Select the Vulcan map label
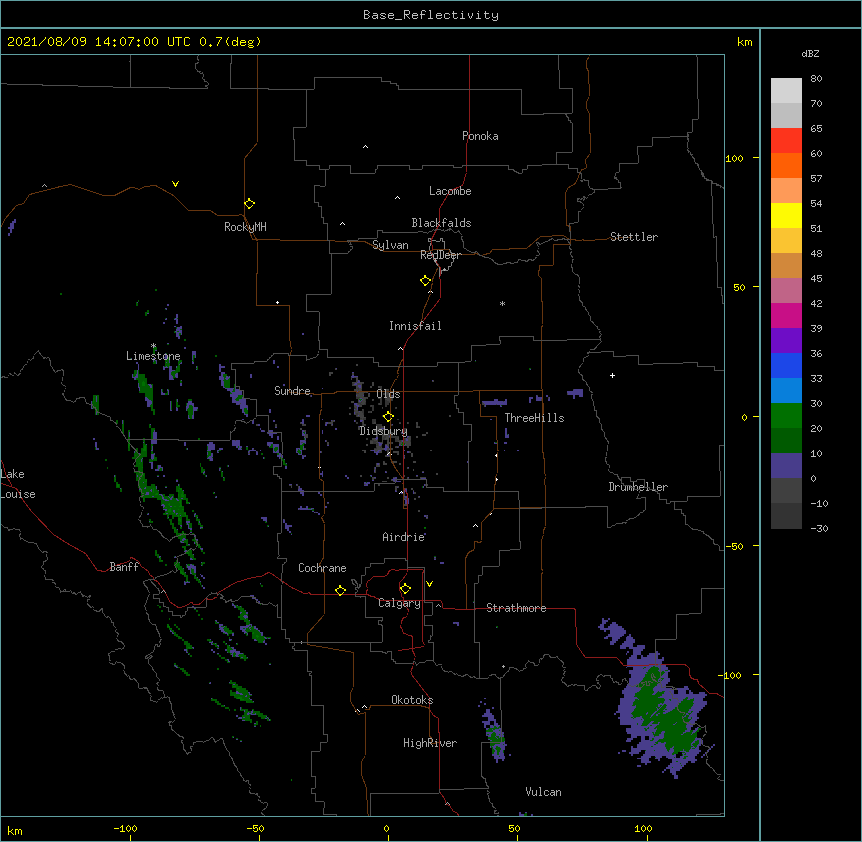 543,792
